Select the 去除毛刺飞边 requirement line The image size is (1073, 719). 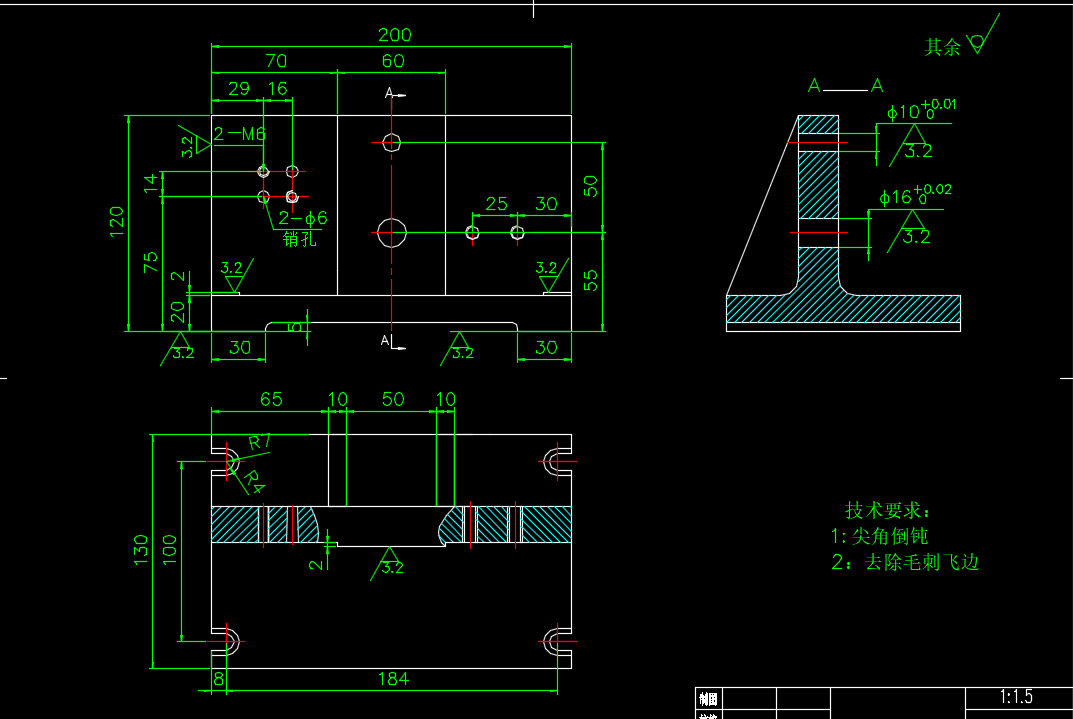(x=906, y=562)
